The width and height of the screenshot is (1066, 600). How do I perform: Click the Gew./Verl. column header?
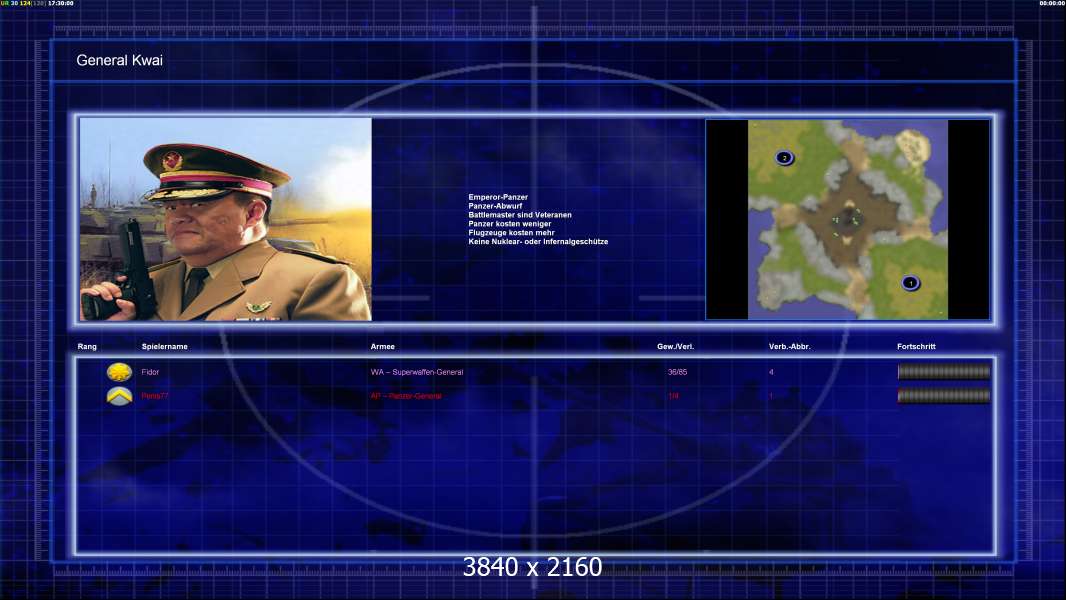pyautogui.click(x=676, y=347)
